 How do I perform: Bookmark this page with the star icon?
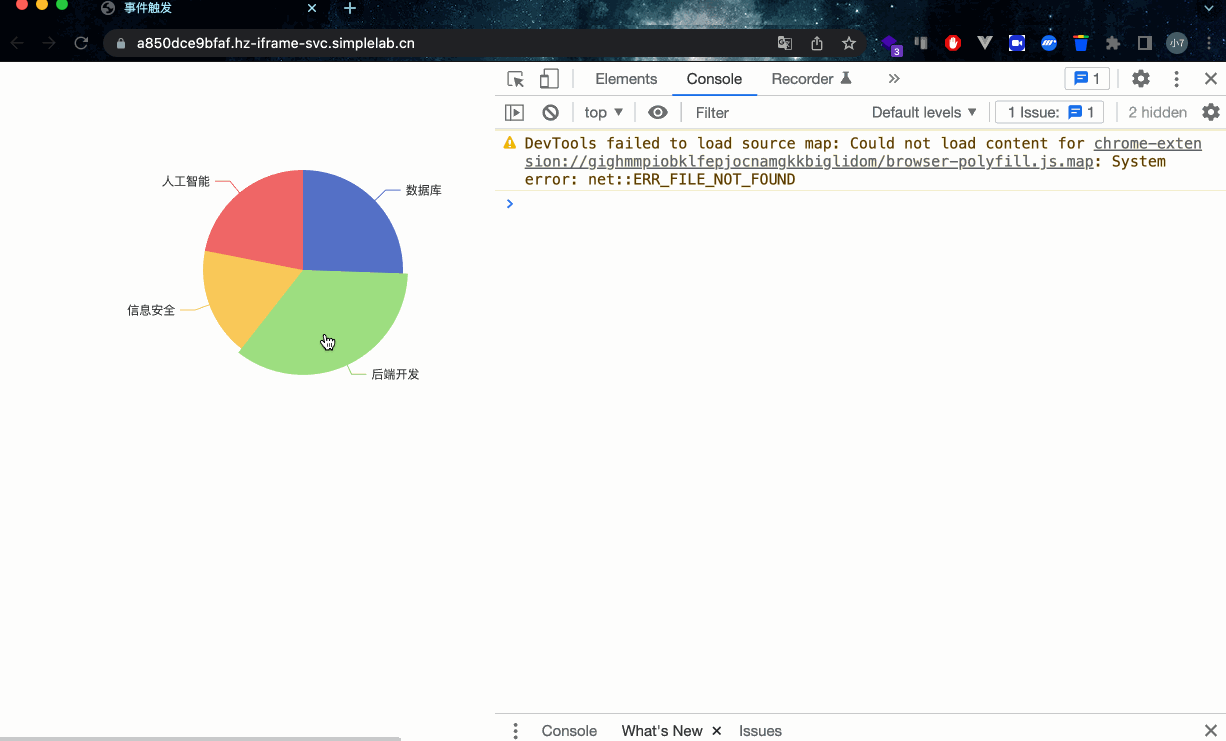[849, 43]
